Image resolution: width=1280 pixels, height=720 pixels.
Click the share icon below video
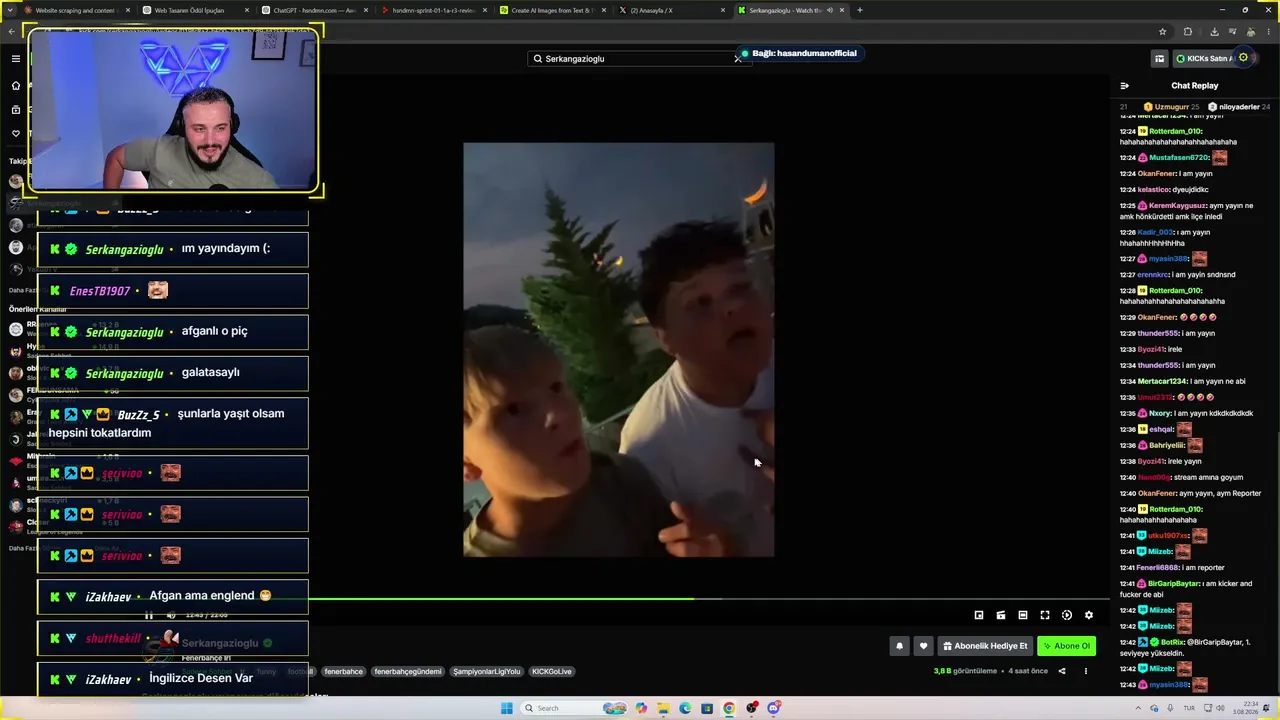tap(1062, 671)
